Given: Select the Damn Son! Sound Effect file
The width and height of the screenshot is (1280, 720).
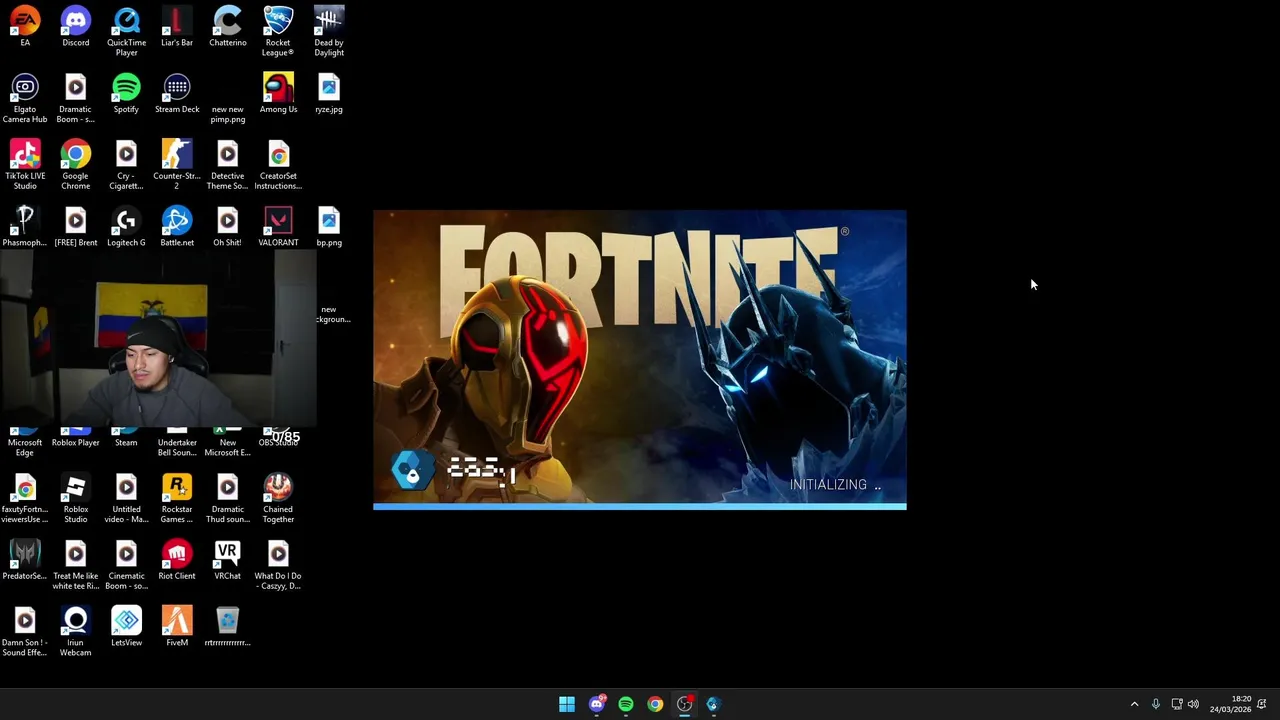Looking at the screenshot, I should click(25, 632).
